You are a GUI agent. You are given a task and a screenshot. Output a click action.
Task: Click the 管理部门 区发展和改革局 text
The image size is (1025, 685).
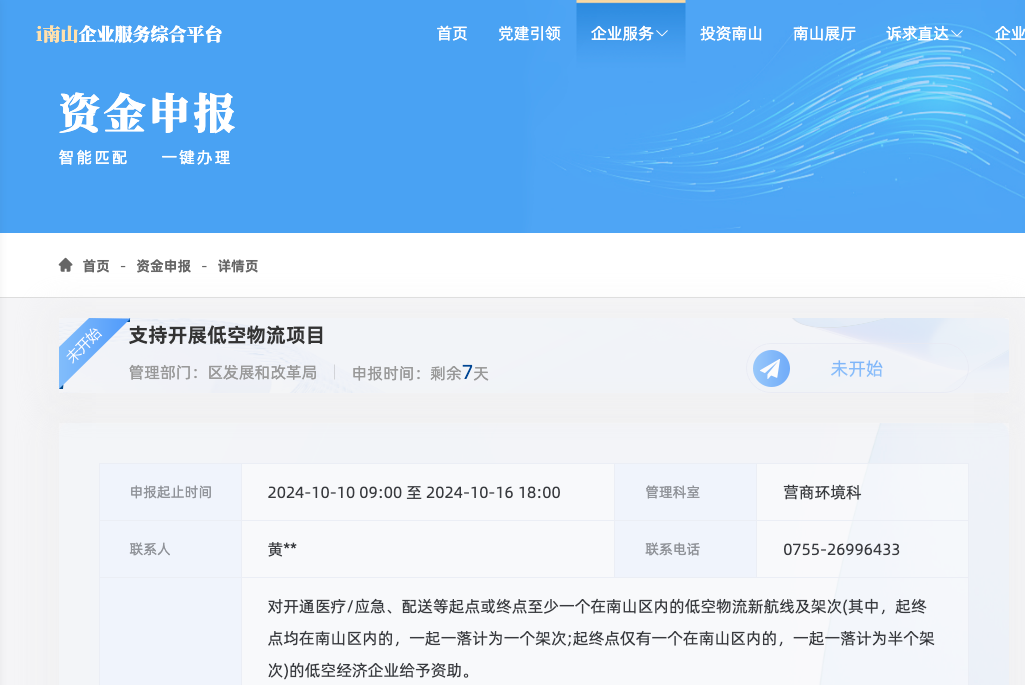[223, 373]
